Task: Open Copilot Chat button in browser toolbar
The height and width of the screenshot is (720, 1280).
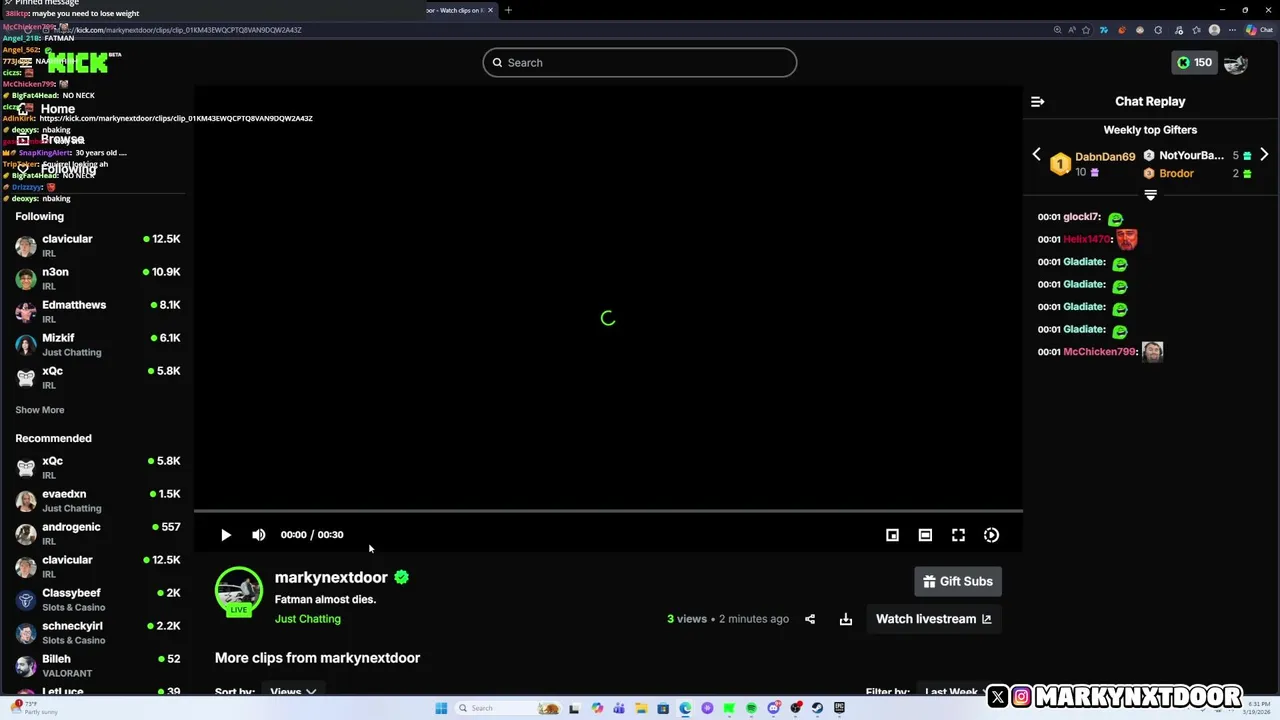Action: point(1259,30)
